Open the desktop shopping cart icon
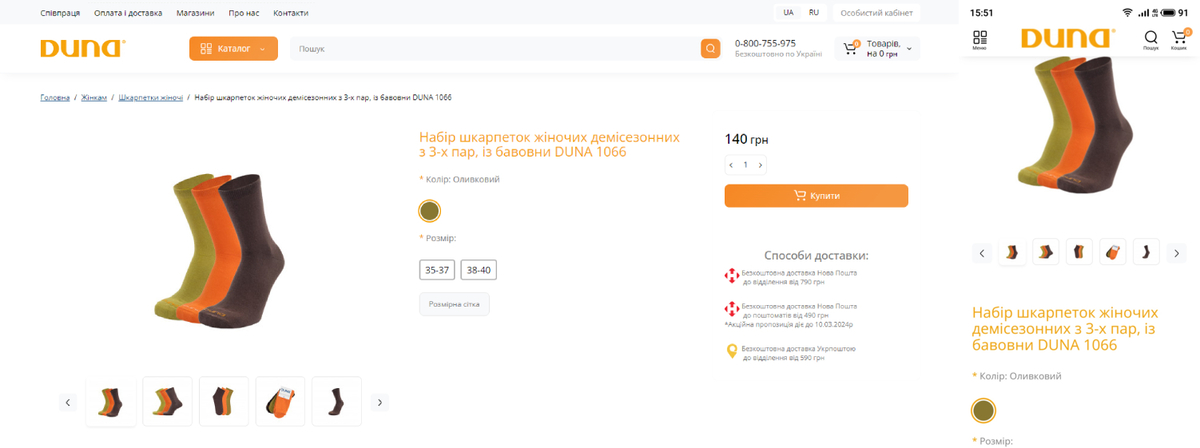The width and height of the screenshot is (1200, 448). tap(851, 48)
